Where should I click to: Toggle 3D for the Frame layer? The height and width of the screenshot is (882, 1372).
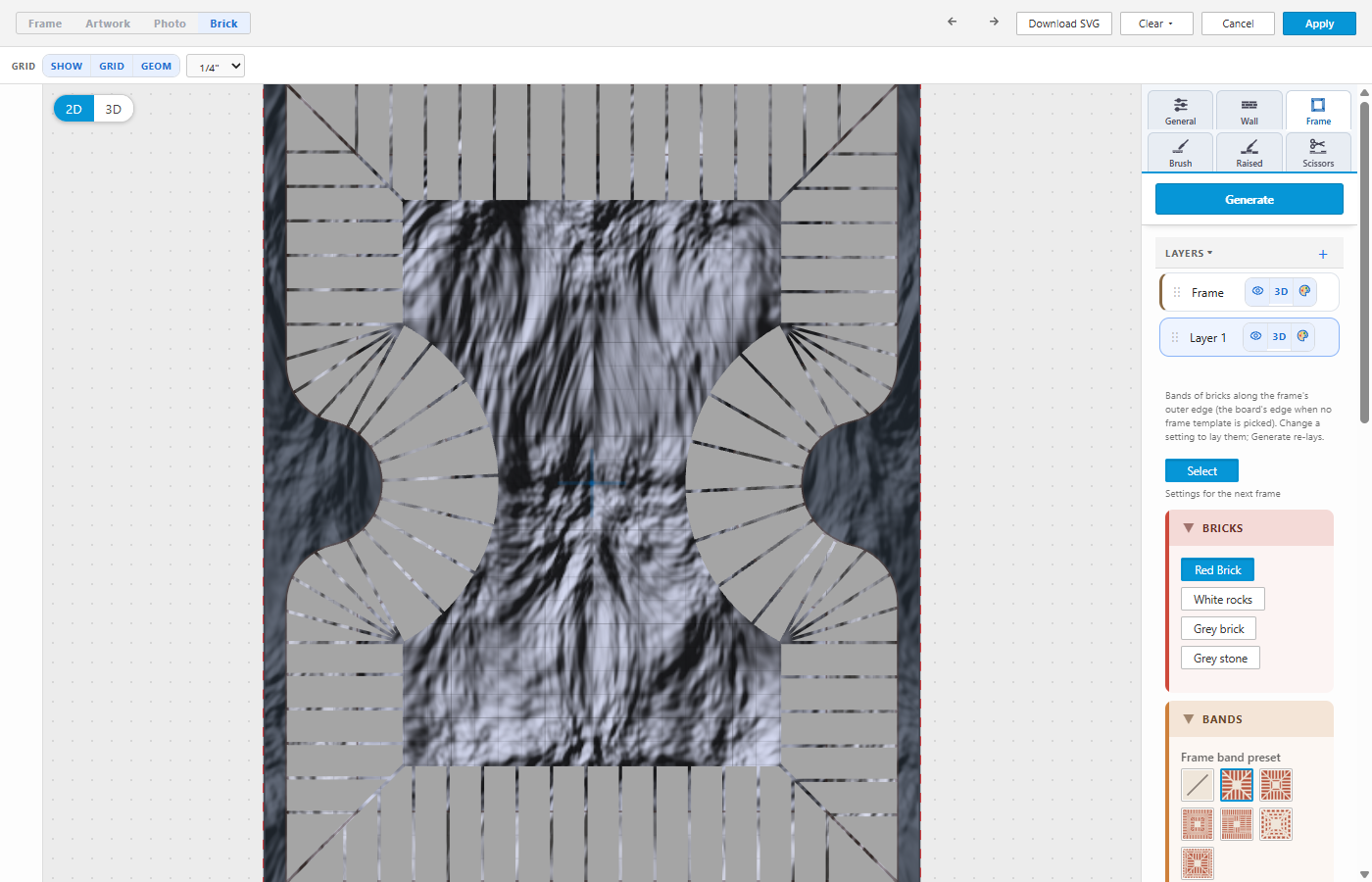1281,291
